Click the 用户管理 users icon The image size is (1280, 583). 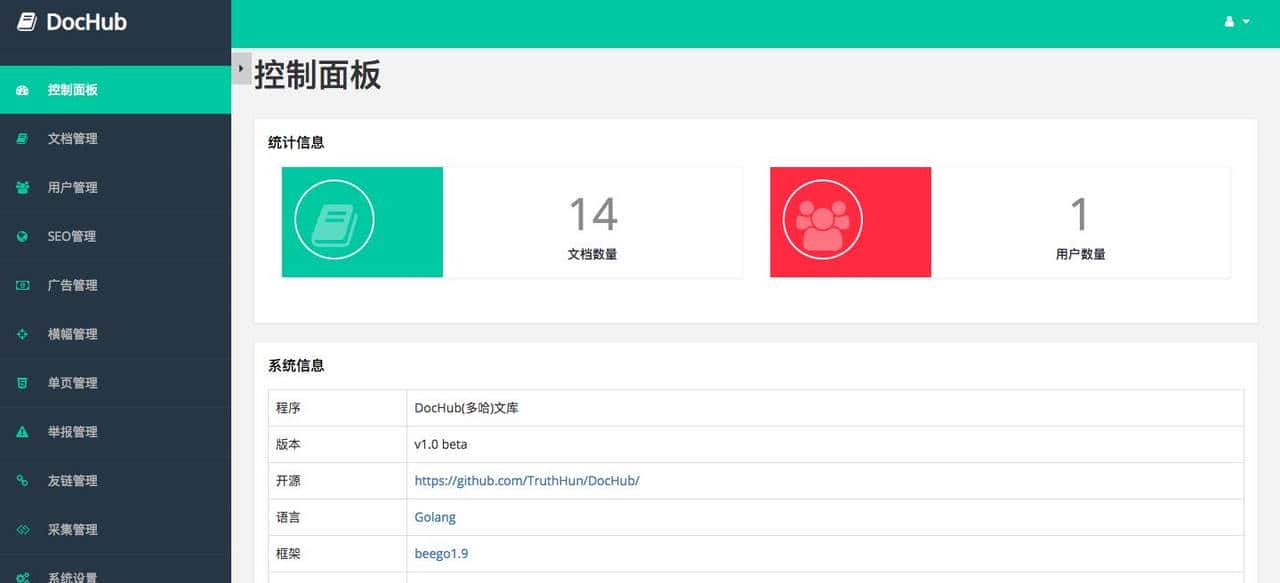point(22,187)
